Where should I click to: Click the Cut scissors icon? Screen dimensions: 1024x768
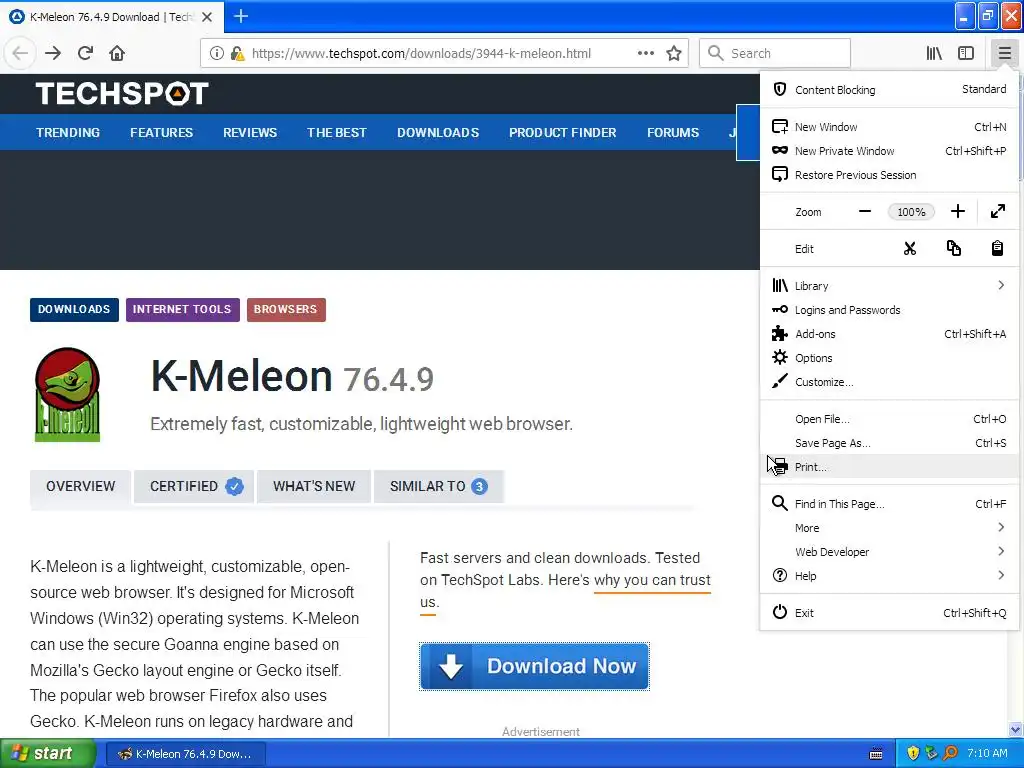[x=910, y=248]
